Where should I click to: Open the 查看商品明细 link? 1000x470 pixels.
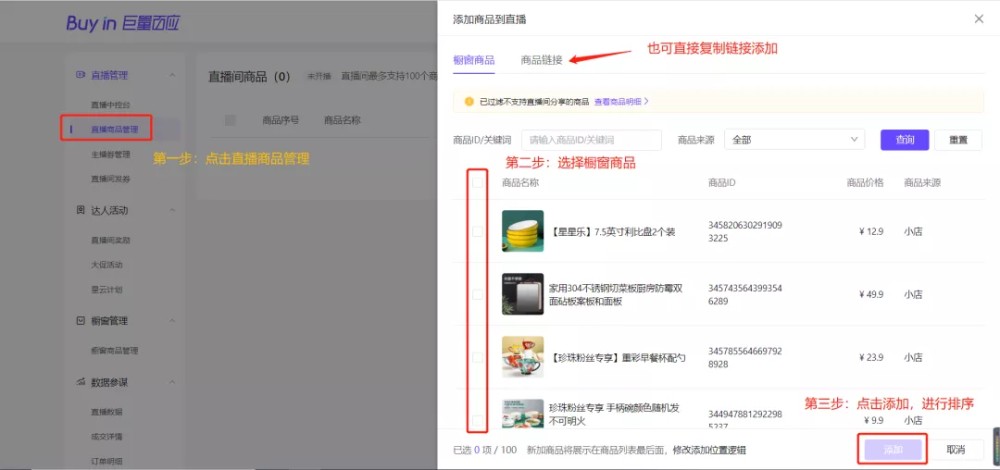click(x=621, y=101)
